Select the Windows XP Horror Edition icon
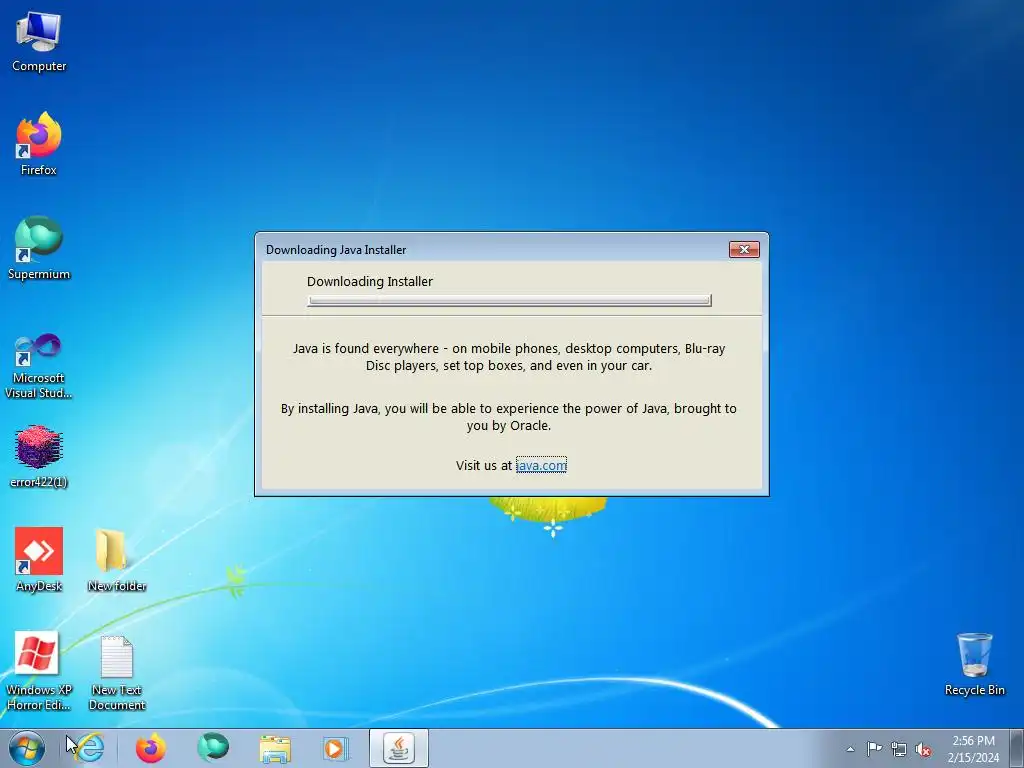Viewport: 1024px width, 768px height. click(39, 671)
